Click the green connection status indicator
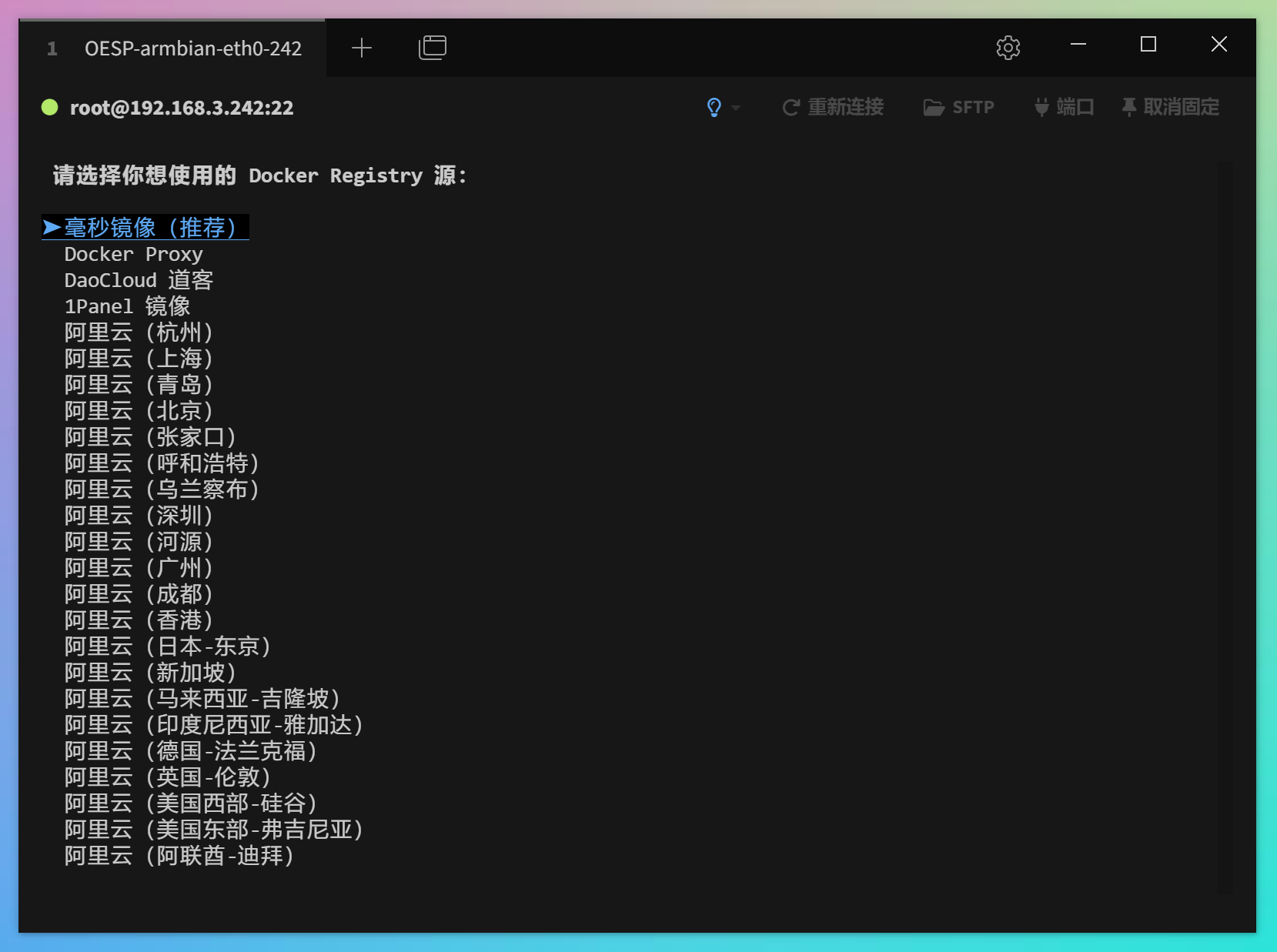Screen dimensions: 1277x952 [49, 107]
